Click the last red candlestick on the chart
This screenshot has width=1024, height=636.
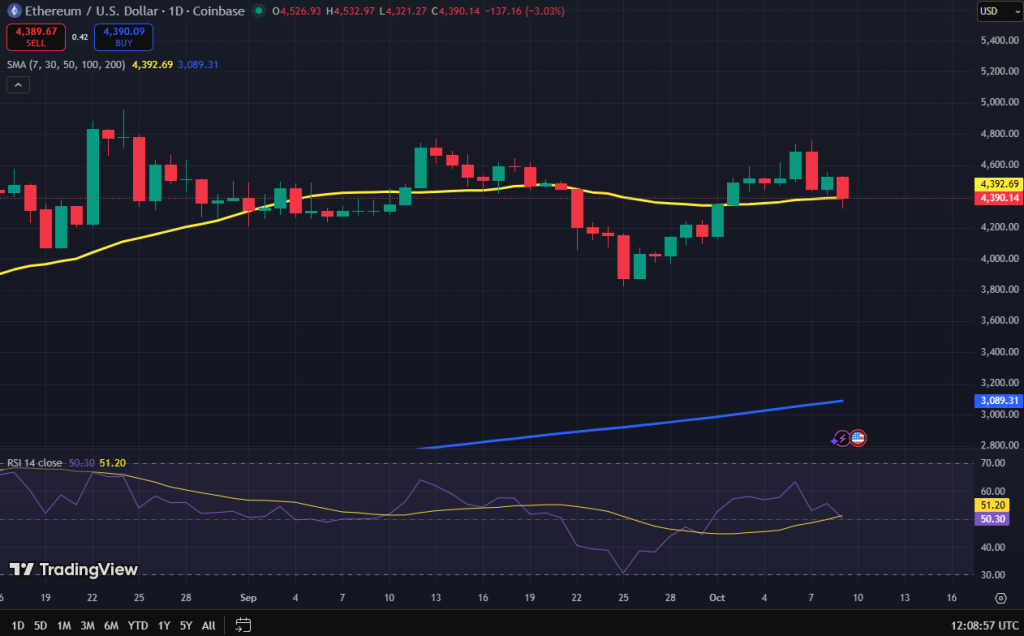coord(842,188)
